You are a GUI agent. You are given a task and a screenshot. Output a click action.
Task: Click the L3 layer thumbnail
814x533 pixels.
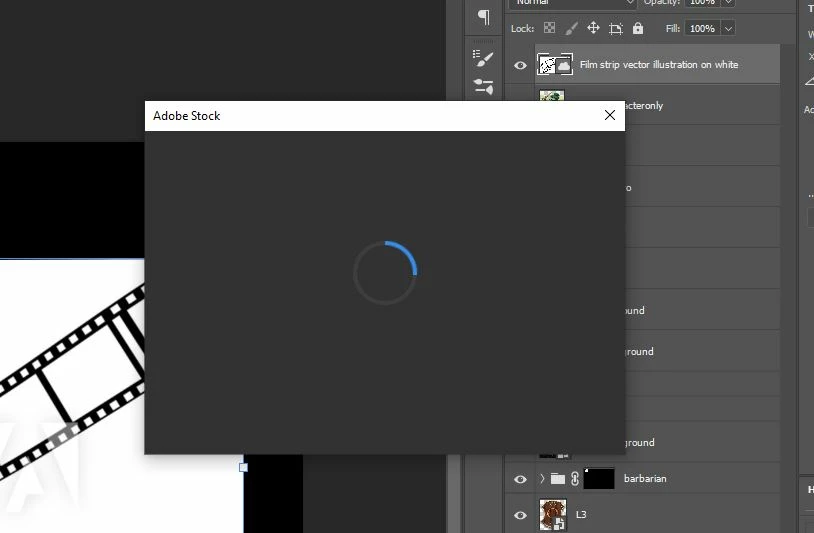[553, 515]
